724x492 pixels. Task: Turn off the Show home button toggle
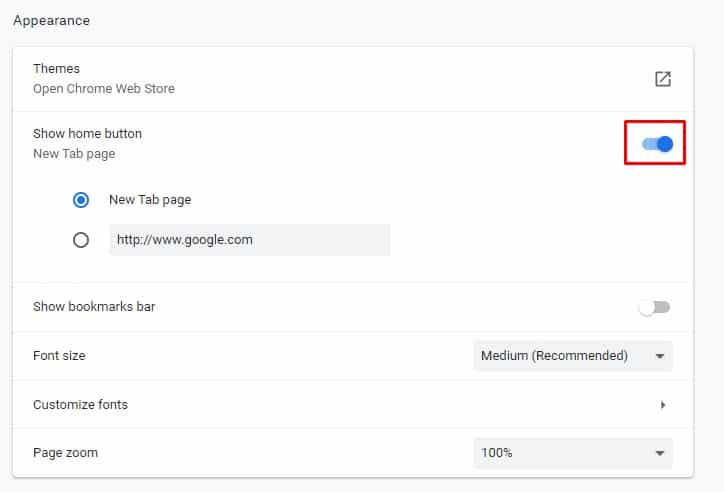point(657,144)
